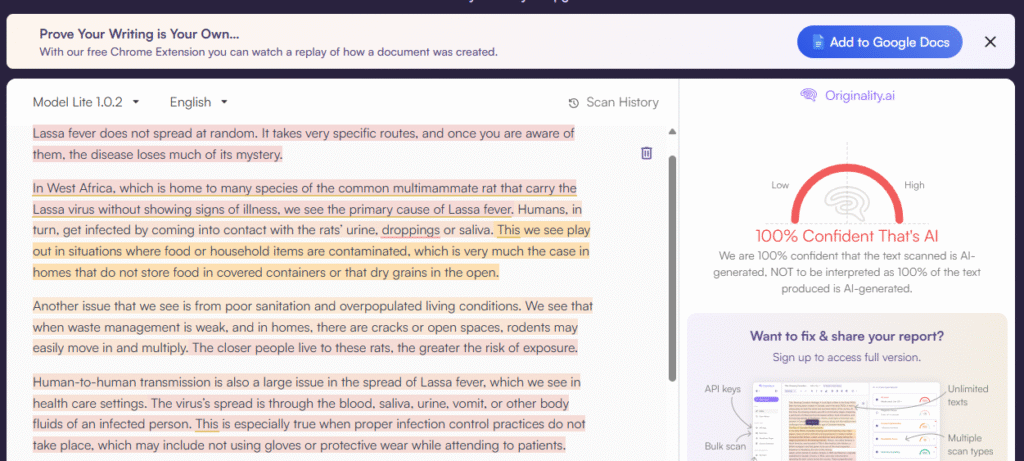Click the "Lassa fever does not spread" paragraph
Image resolution: width=1024 pixels, height=461 pixels.
click(x=300, y=143)
